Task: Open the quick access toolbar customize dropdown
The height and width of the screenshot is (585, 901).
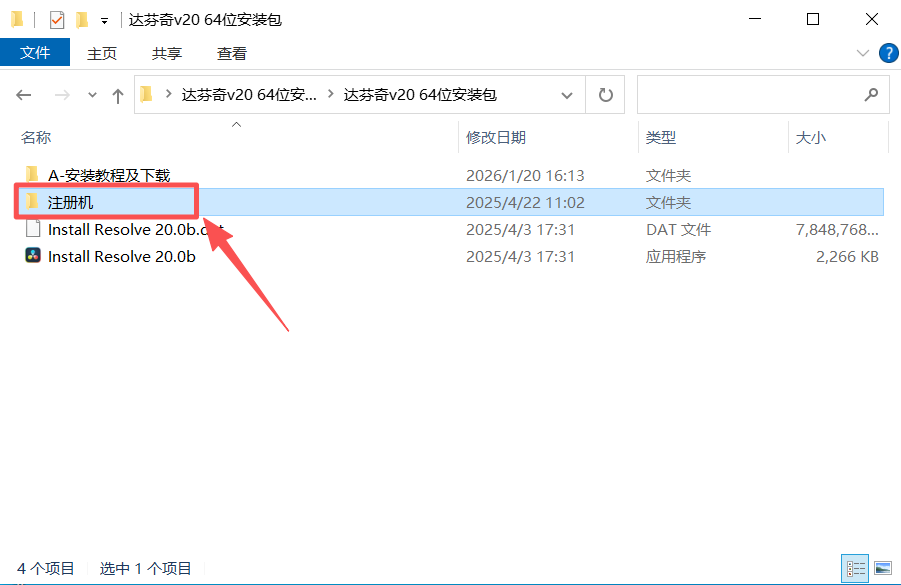Action: [104, 20]
